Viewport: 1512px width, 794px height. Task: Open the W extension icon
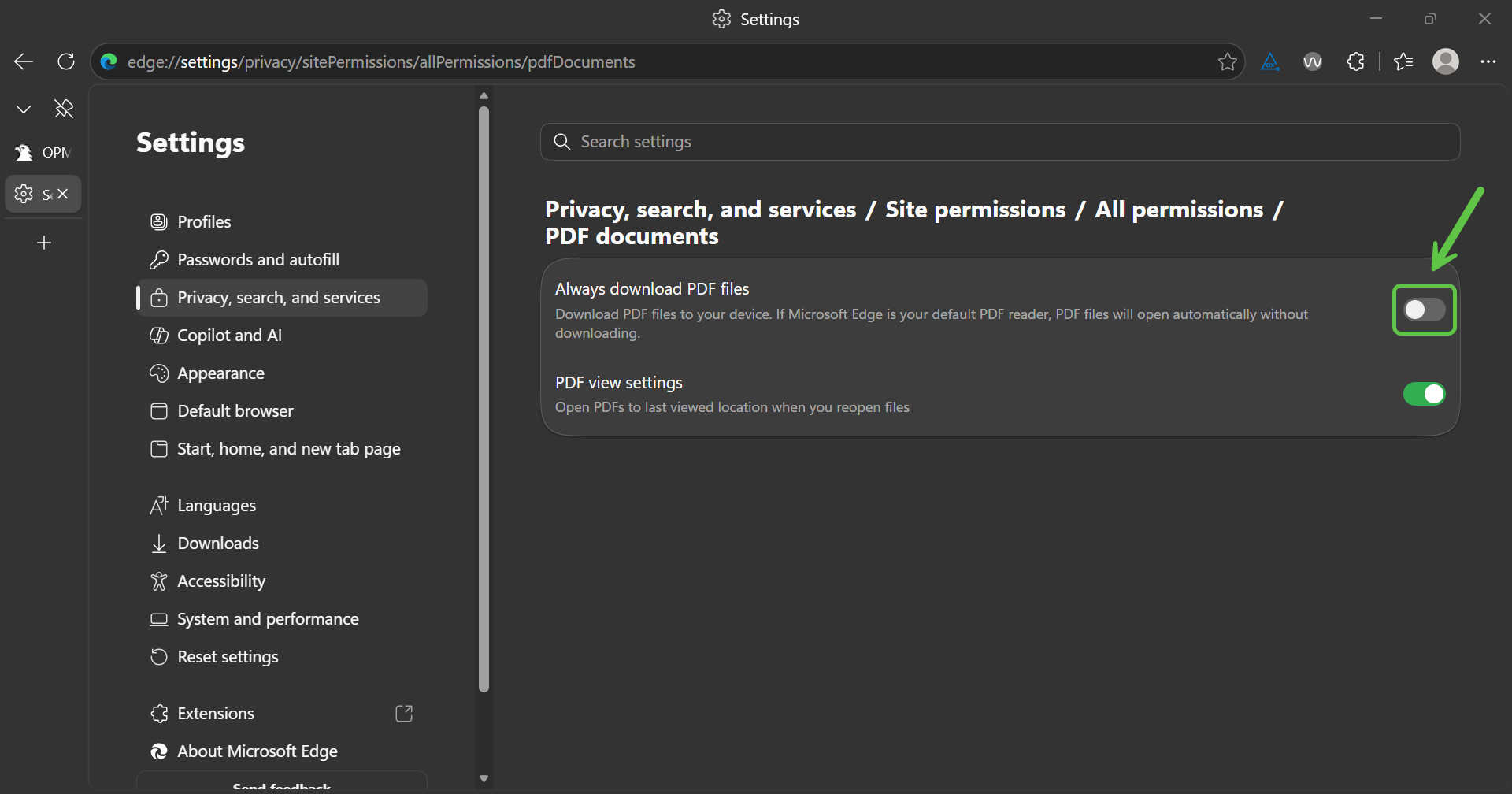(x=1313, y=61)
